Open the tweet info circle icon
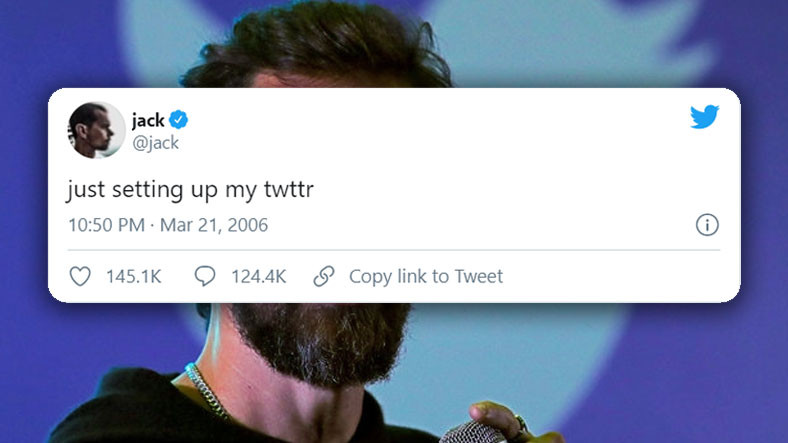Image resolution: width=788 pixels, height=443 pixels. (x=707, y=225)
